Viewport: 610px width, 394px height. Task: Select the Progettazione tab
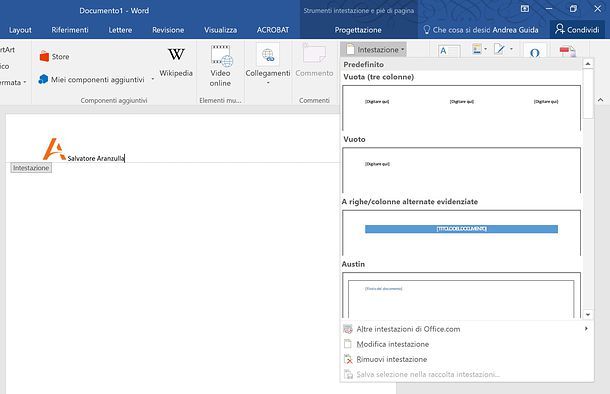tap(358, 30)
